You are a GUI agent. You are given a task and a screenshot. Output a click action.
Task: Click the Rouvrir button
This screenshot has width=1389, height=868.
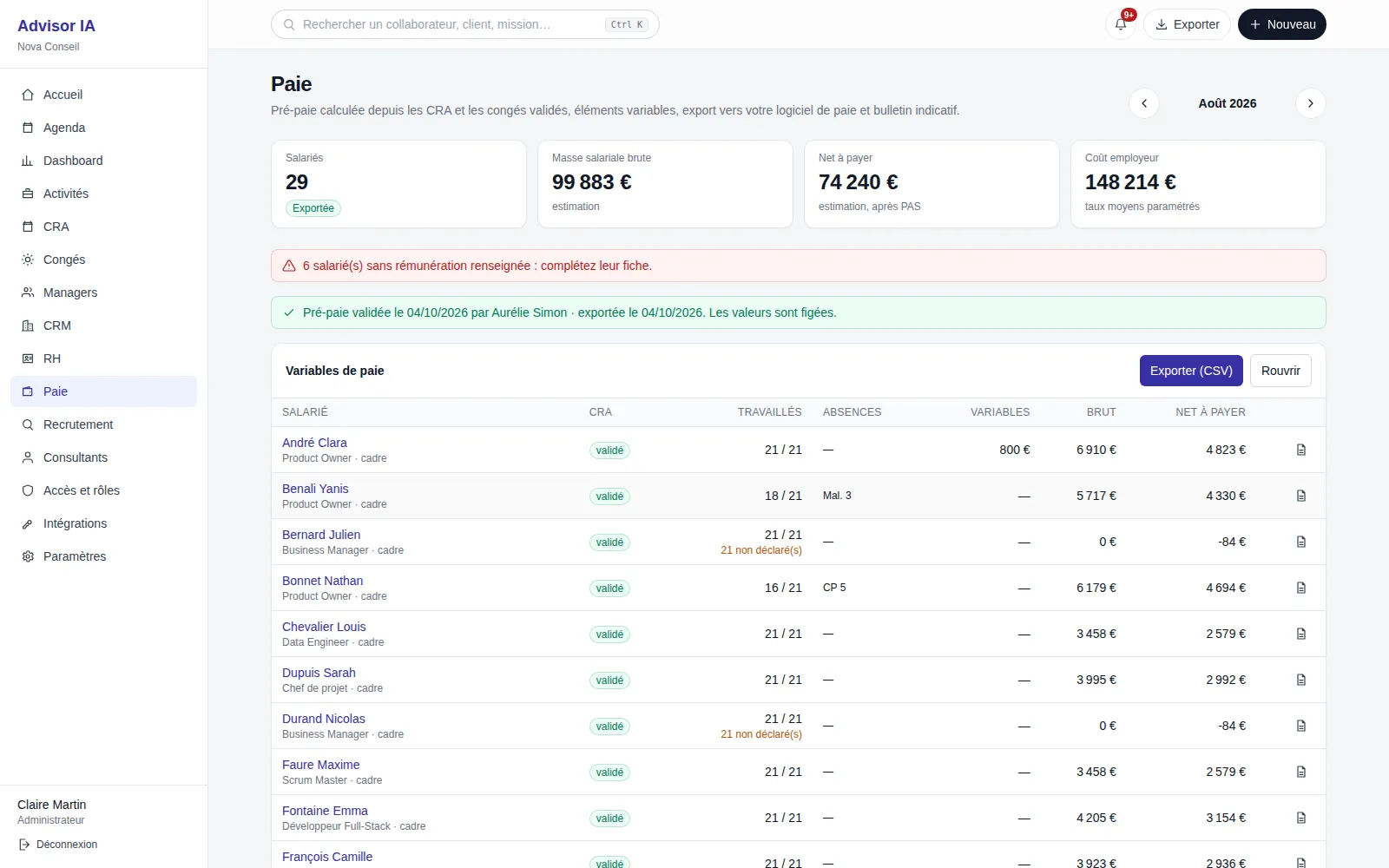point(1280,371)
